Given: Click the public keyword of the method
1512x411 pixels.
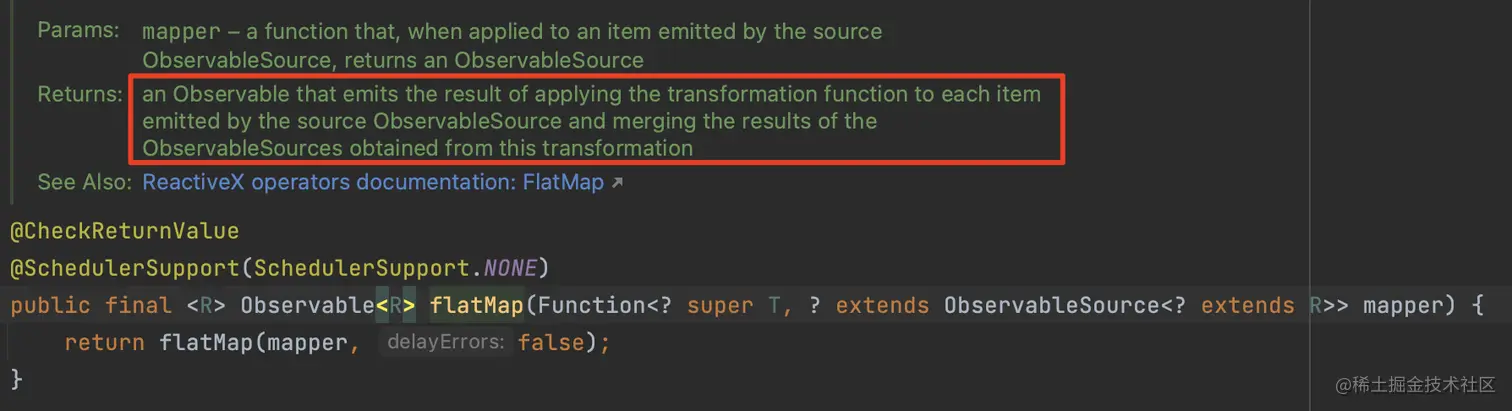Looking at the screenshot, I should point(50,305).
